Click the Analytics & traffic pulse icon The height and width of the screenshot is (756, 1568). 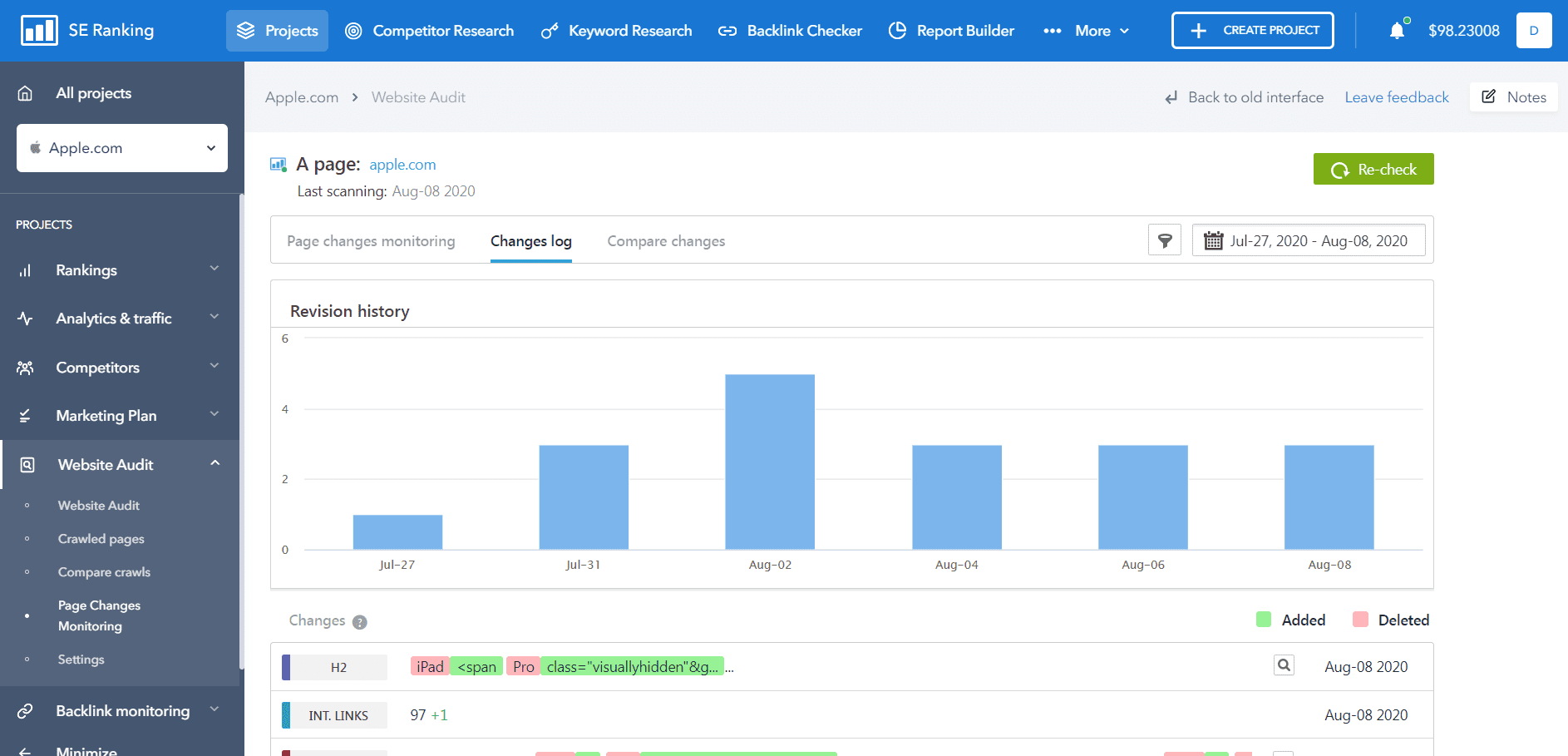(x=26, y=319)
